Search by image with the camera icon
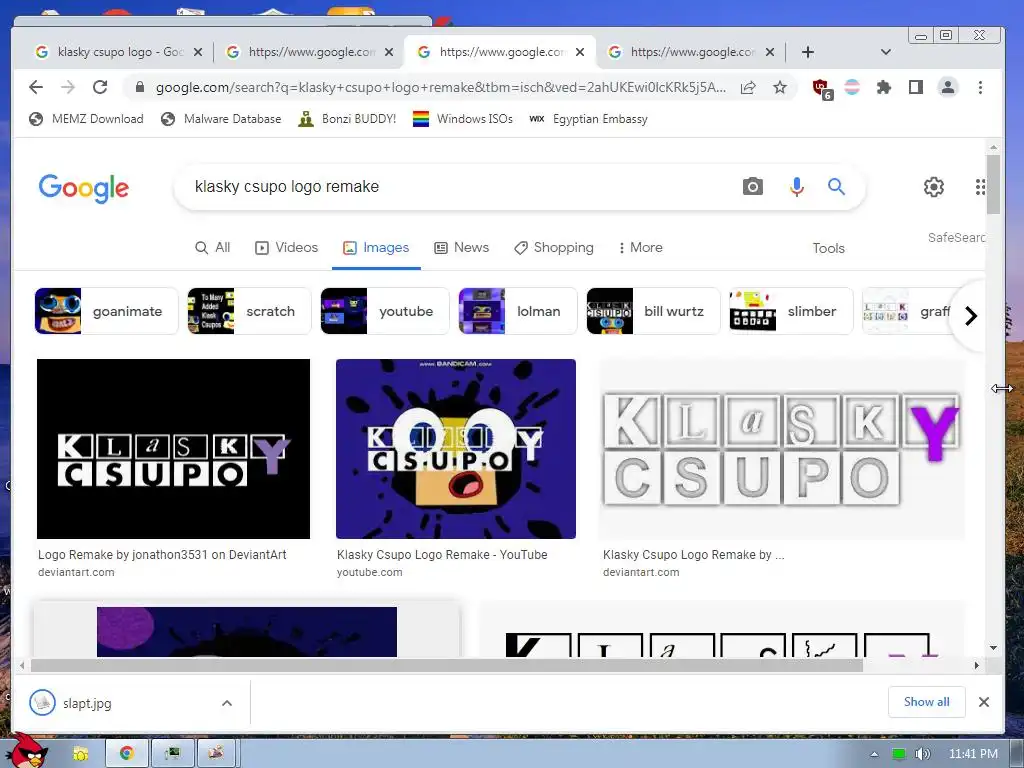This screenshot has height=768, width=1024. (x=752, y=187)
